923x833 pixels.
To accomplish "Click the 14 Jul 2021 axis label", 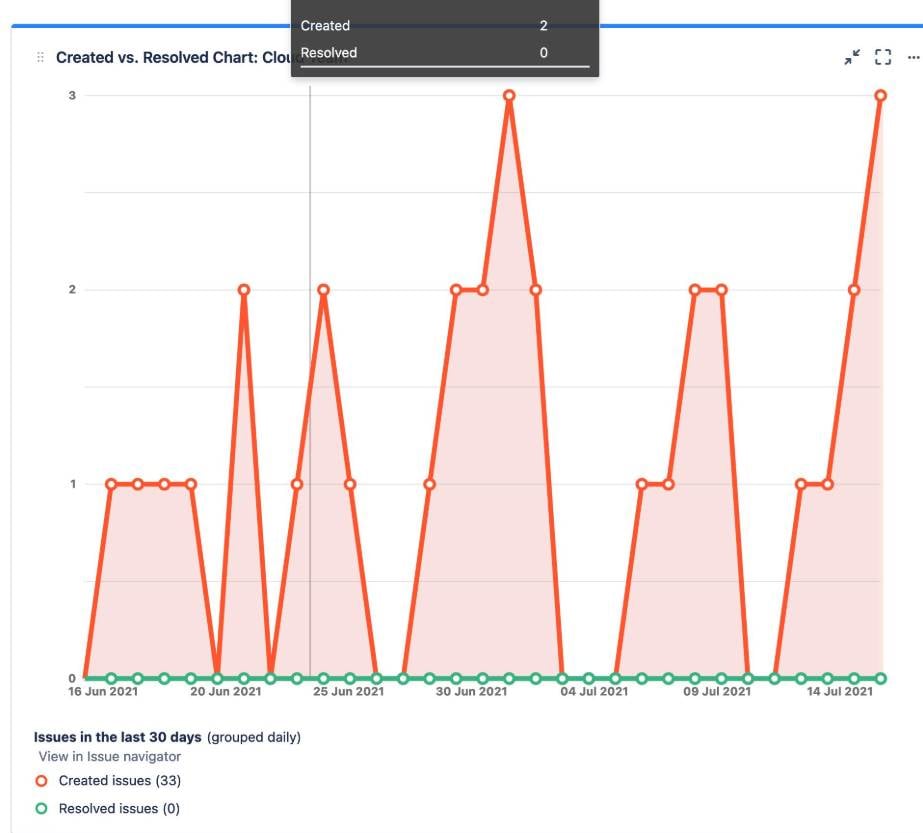I will tap(839, 692).
